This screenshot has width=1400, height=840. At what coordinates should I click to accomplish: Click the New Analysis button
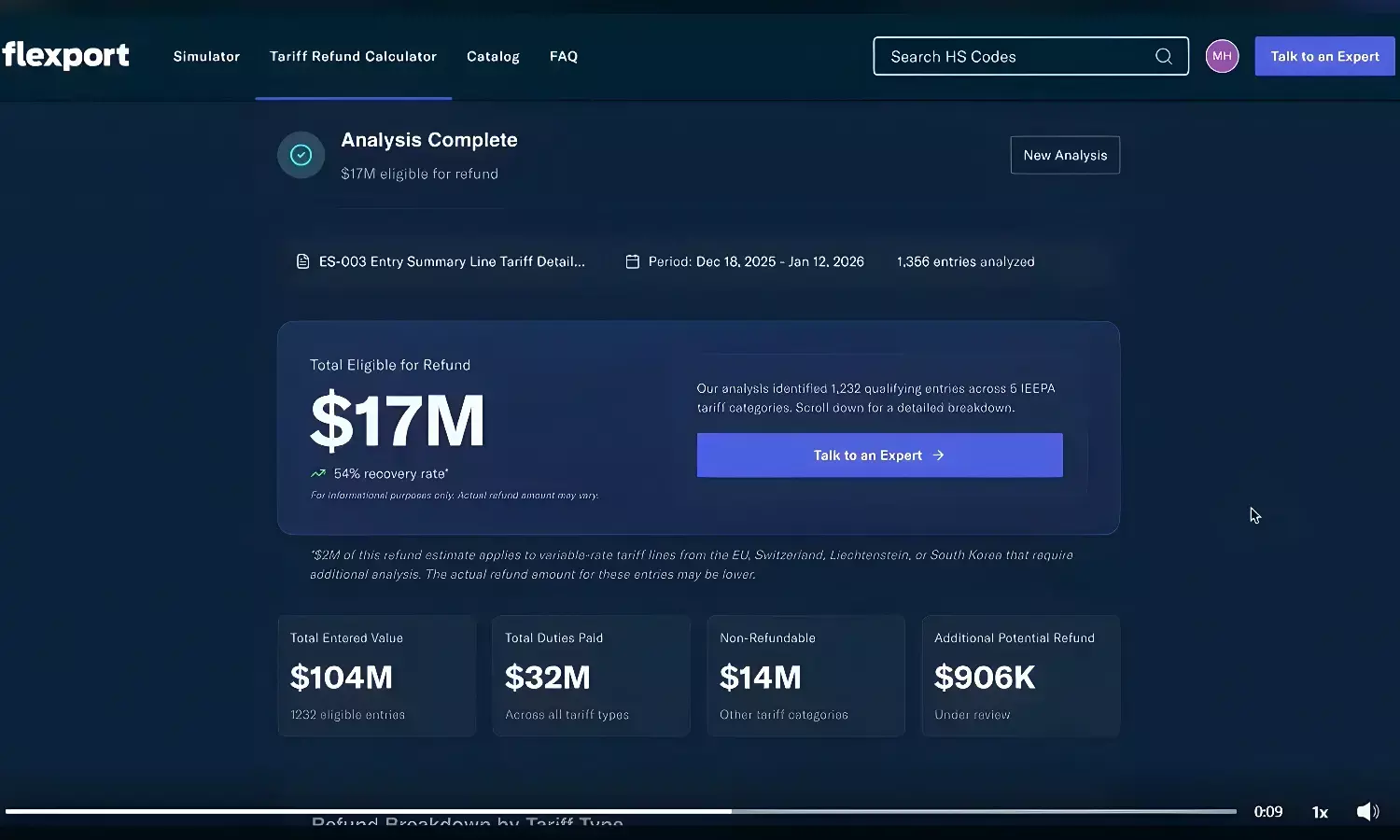1065,156
